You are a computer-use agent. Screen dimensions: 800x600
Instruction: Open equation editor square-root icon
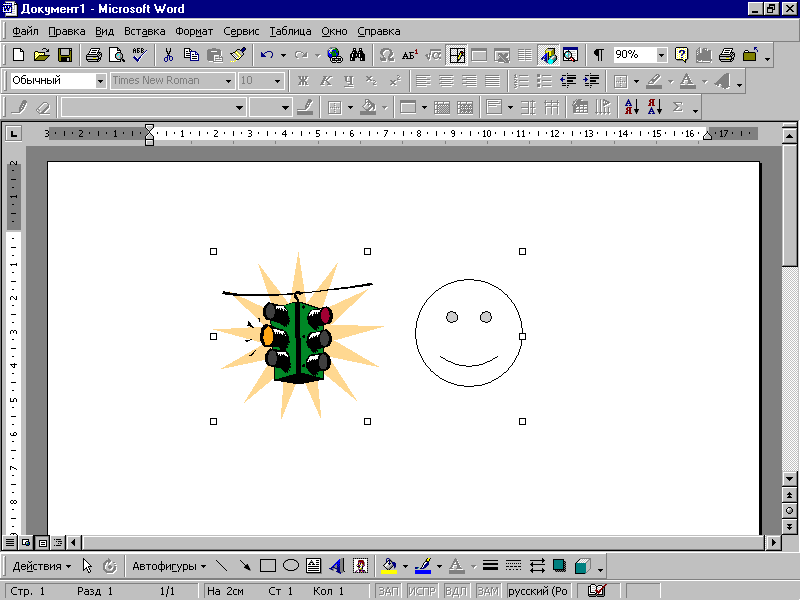[433, 55]
